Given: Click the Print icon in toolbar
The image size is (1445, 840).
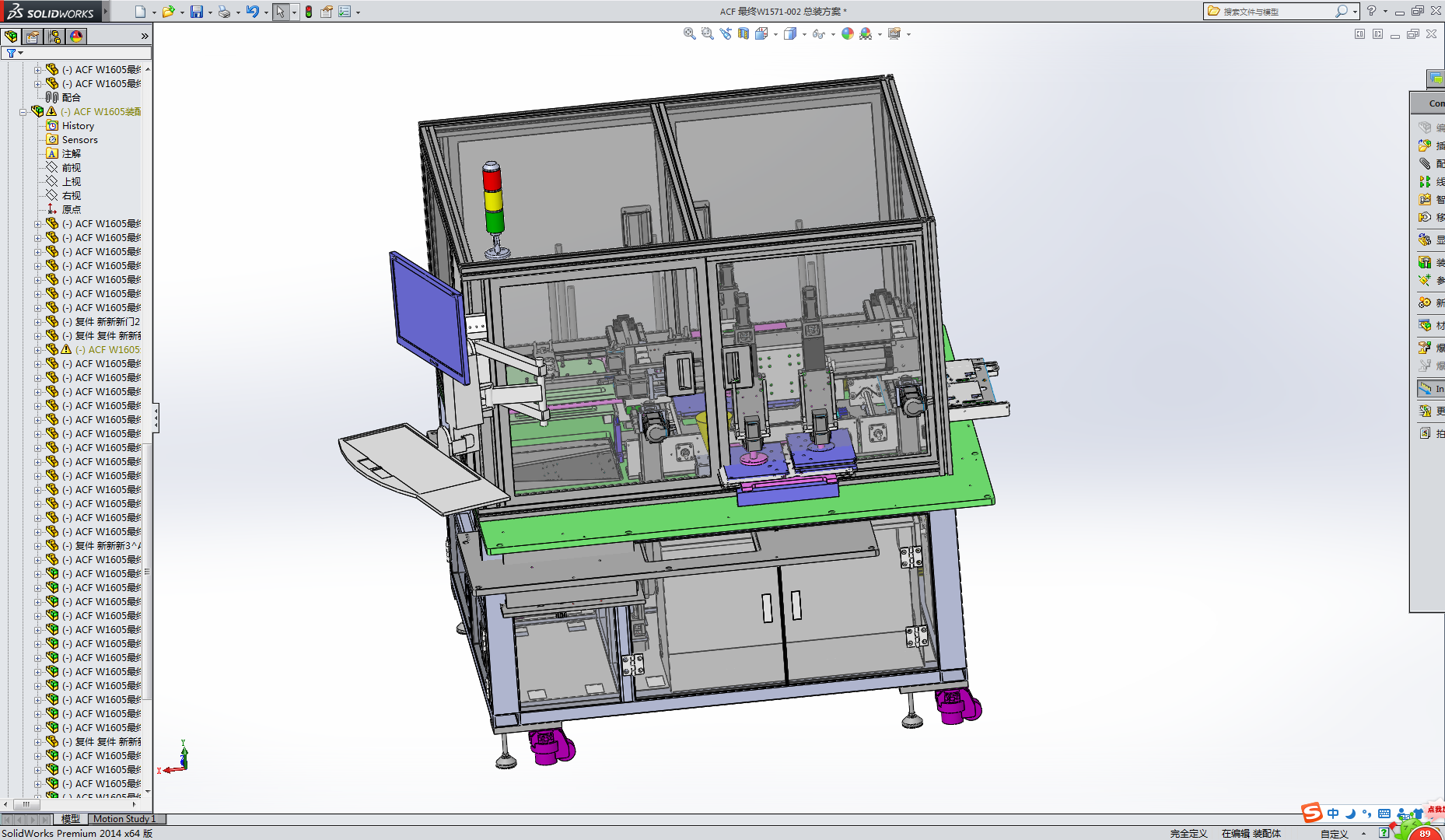Looking at the screenshot, I should pos(224,12).
